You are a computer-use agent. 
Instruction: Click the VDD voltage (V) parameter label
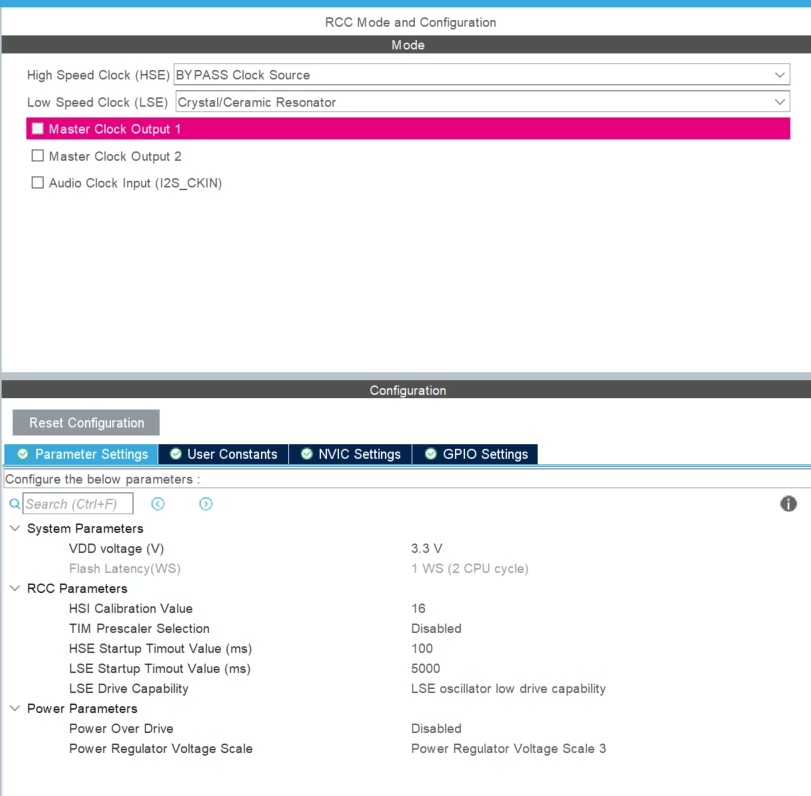point(116,548)
